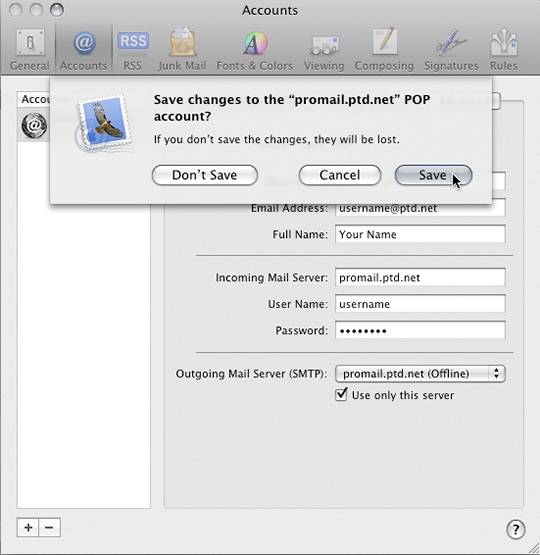Switch to the Viewing preferences
Image resolution: width=540 pixels, height=555 pixels.
click(324, 50)
